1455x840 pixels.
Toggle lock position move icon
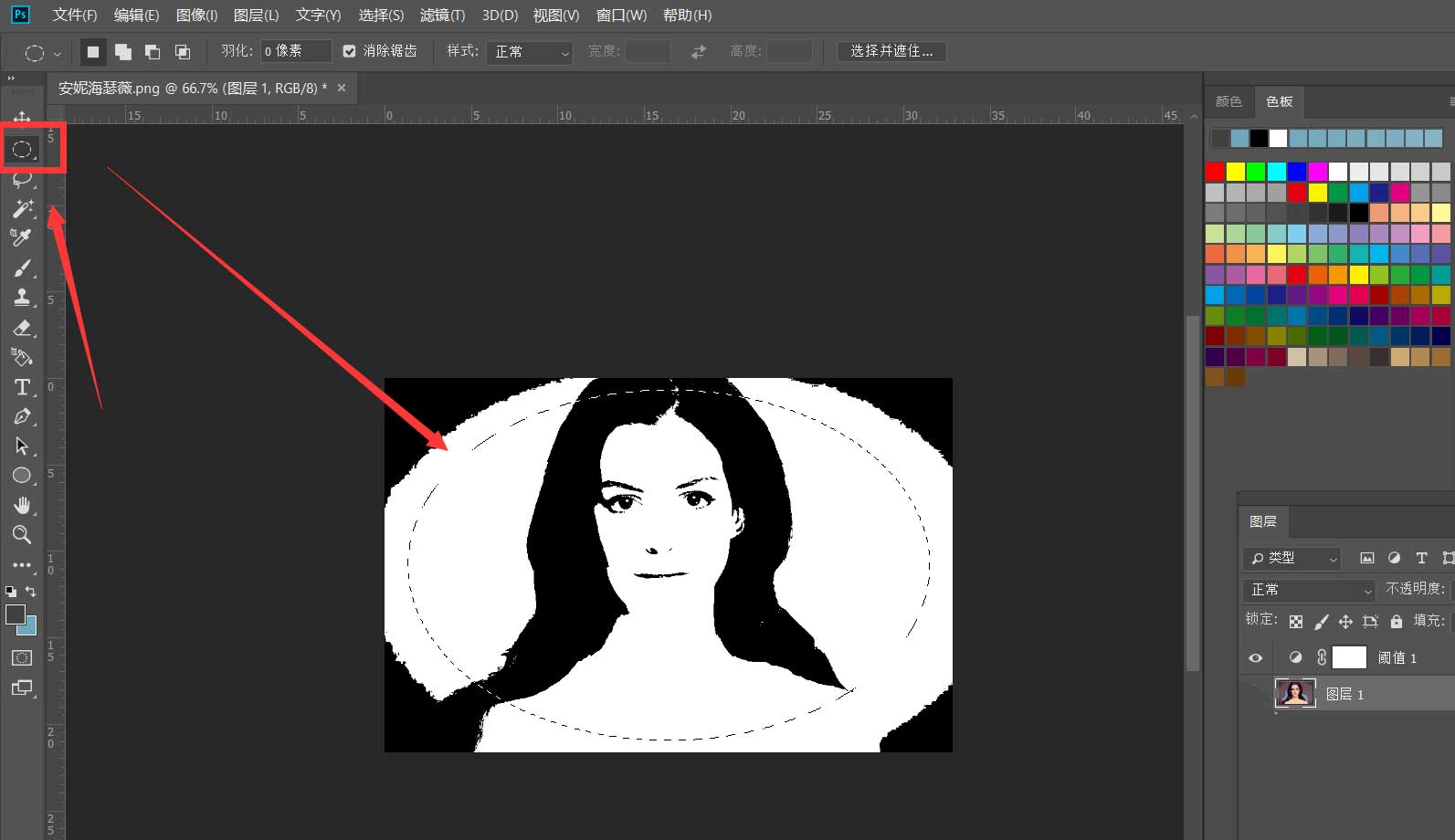(1345, 622)
